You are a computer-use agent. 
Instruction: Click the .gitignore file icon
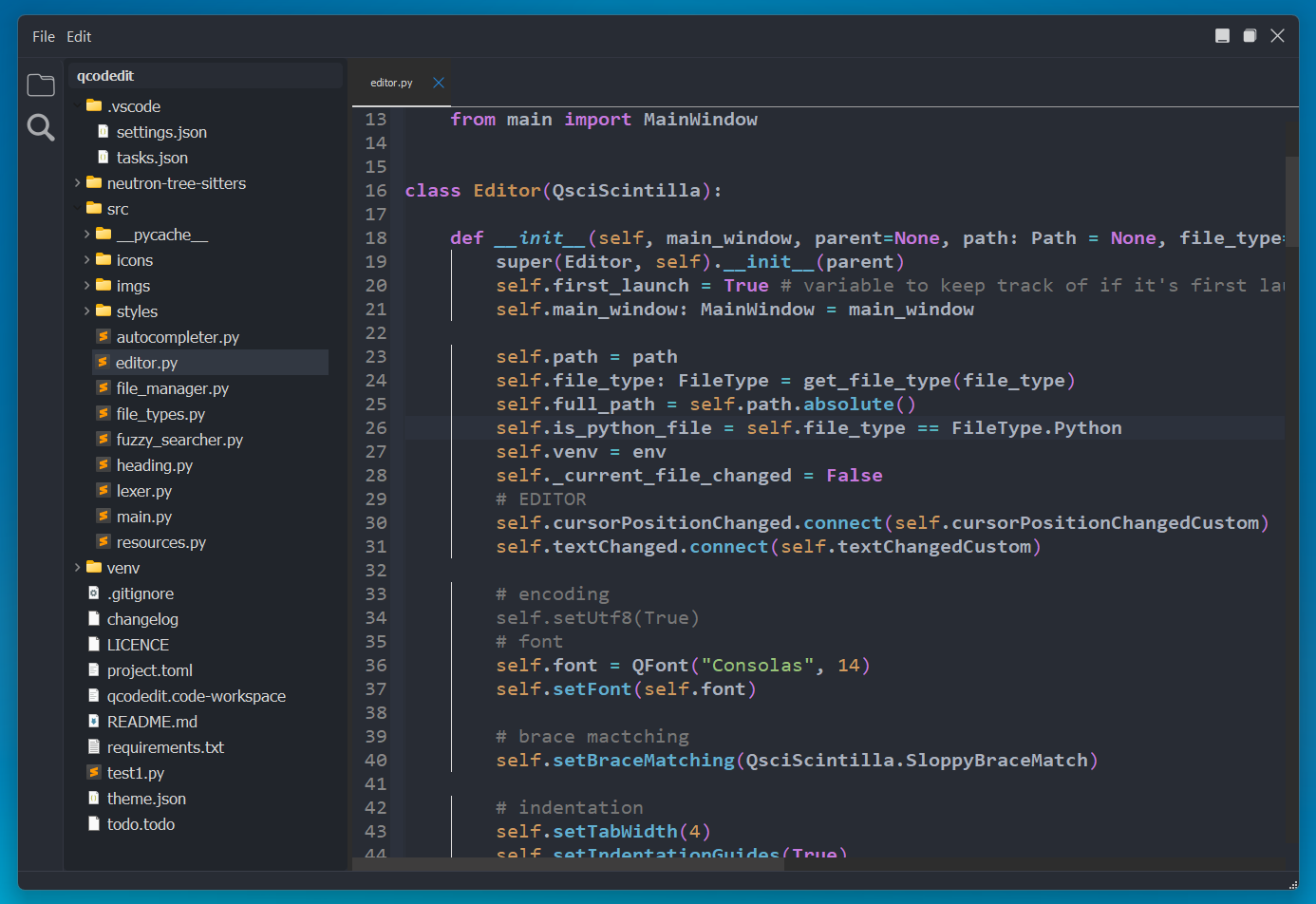pos(94,593)
